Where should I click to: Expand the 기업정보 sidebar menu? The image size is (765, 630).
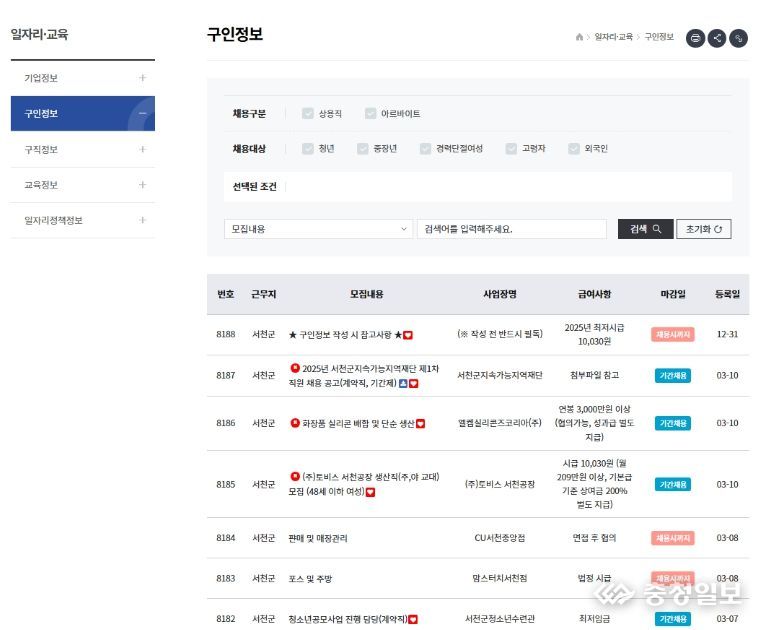click(142, 78)
